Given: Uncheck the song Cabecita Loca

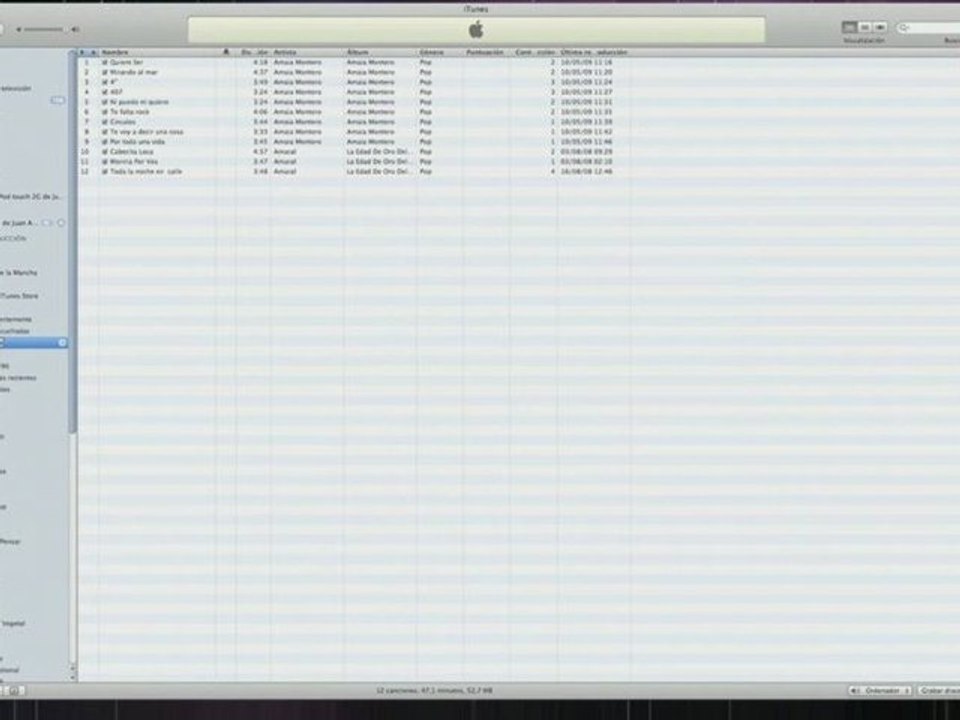Looking at the screenshot, I should 105,152.
